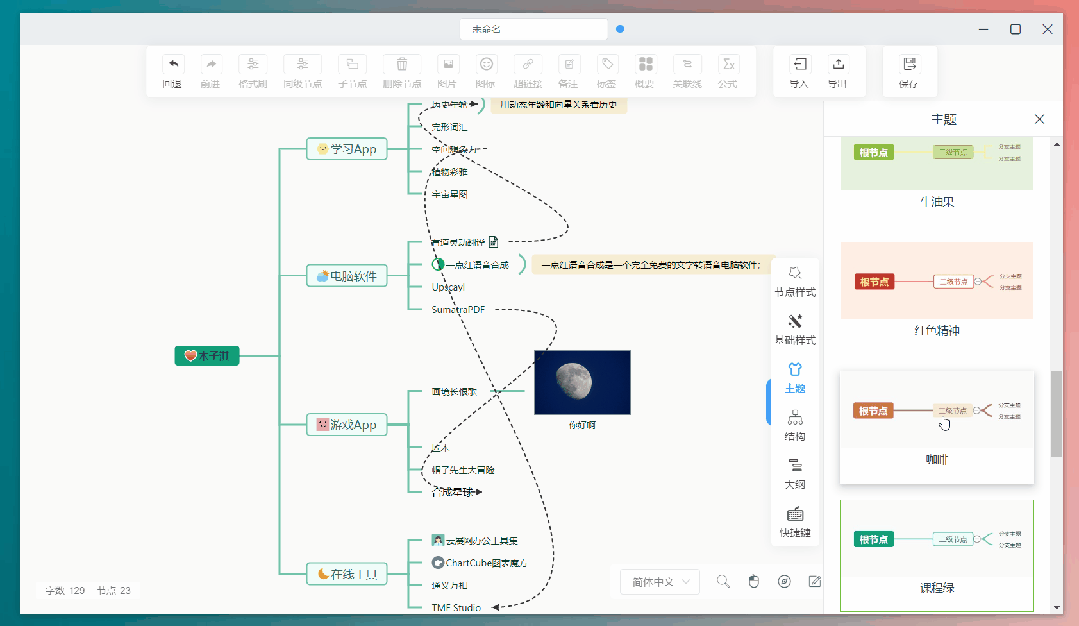Select the 电脑软件 node
1079x626 pixels.
(x=346, y=275)
